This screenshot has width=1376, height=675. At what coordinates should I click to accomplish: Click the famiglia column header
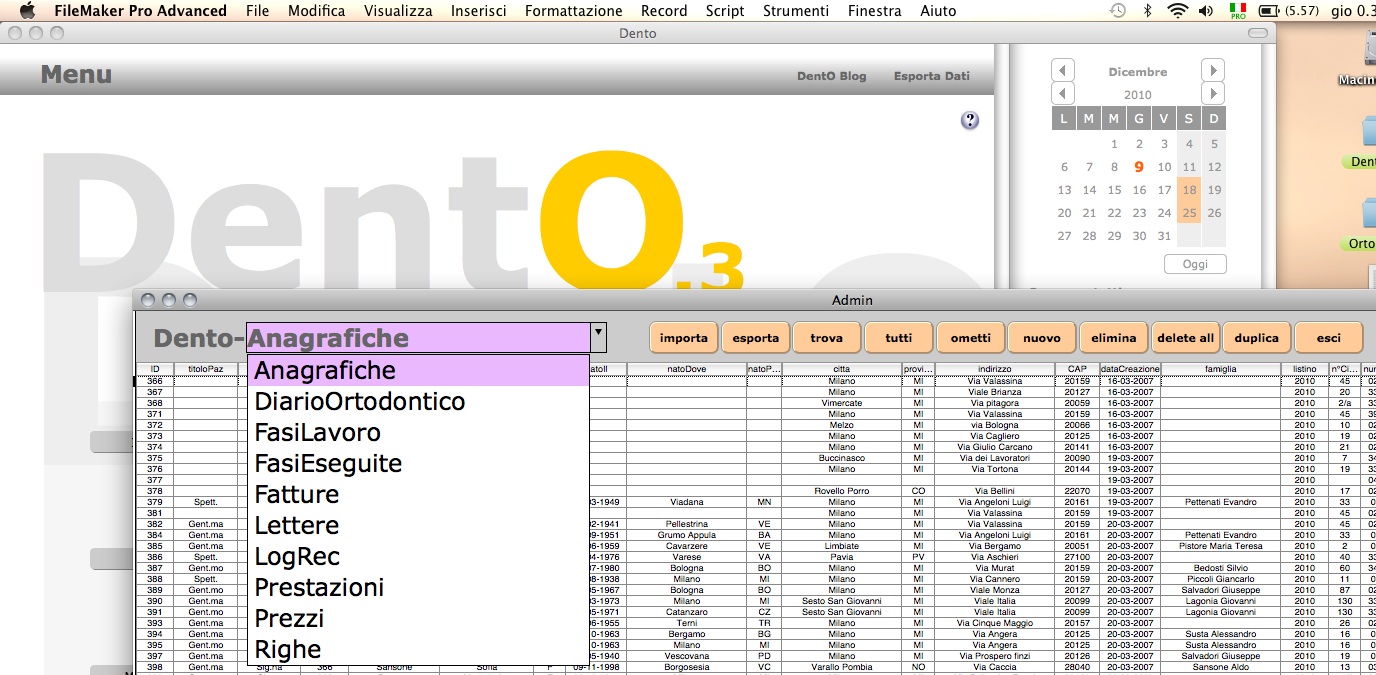click(1220, 369)
